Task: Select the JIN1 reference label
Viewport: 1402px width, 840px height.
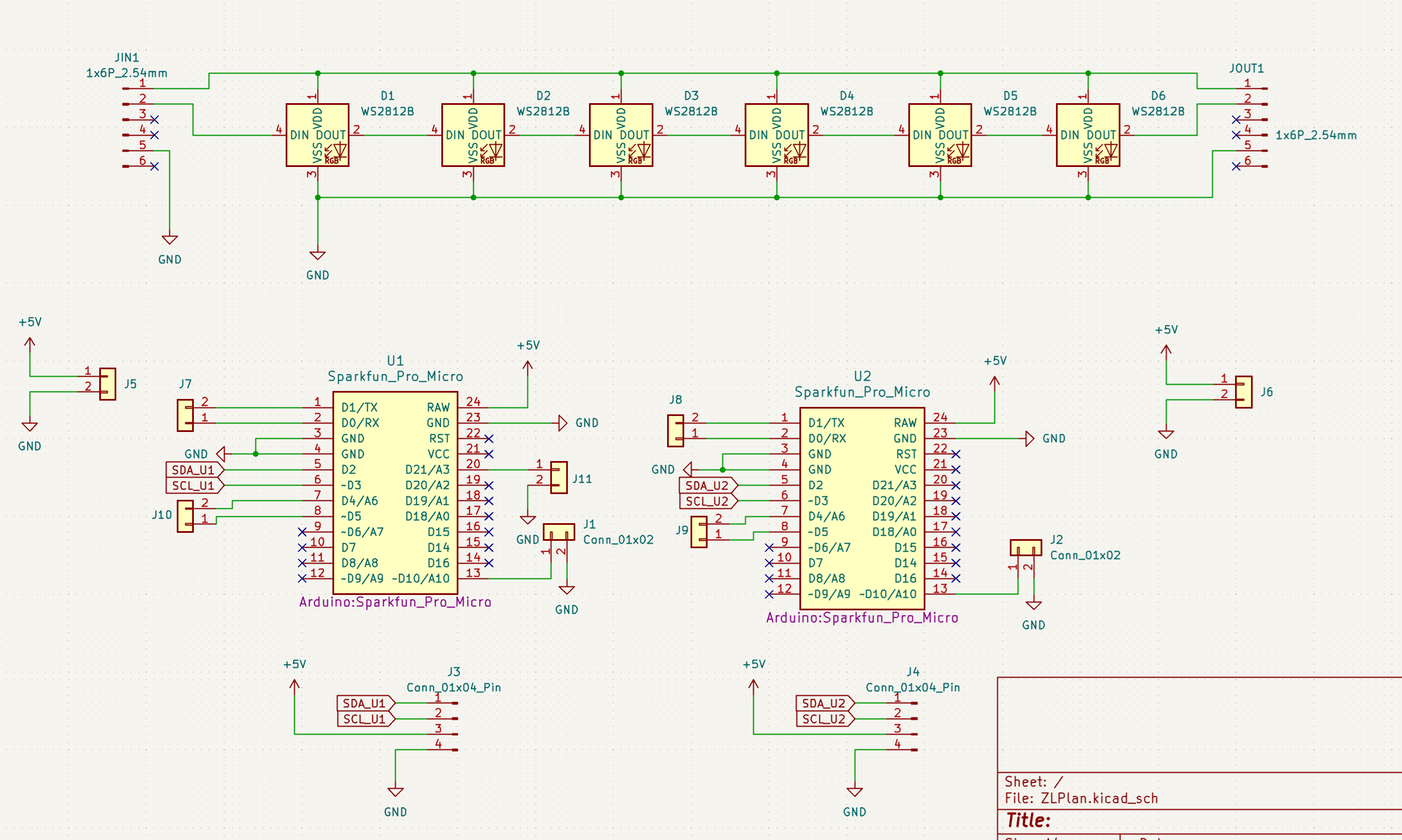Action: coord(127,57)
